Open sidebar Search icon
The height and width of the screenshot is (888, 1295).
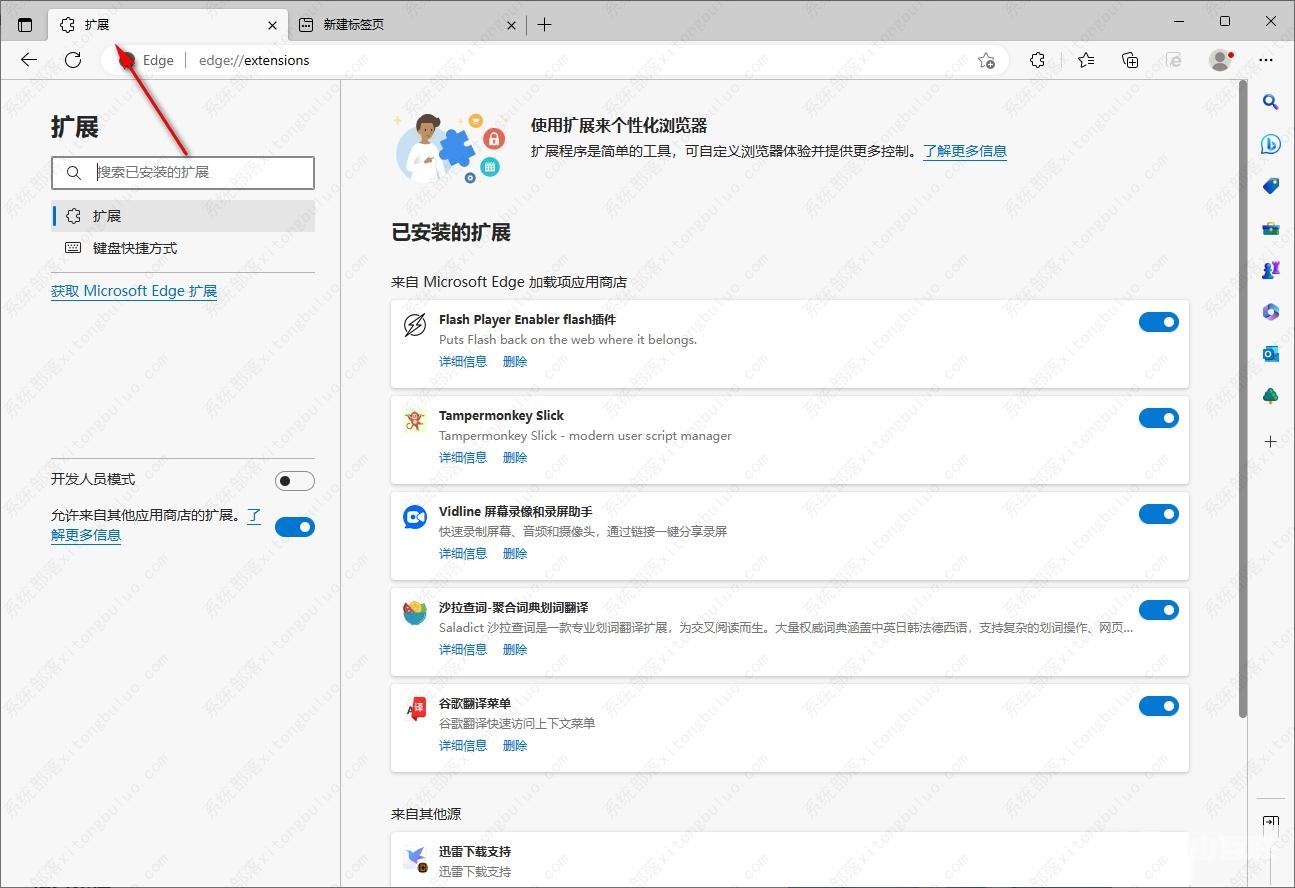(x=1270, y=101)
